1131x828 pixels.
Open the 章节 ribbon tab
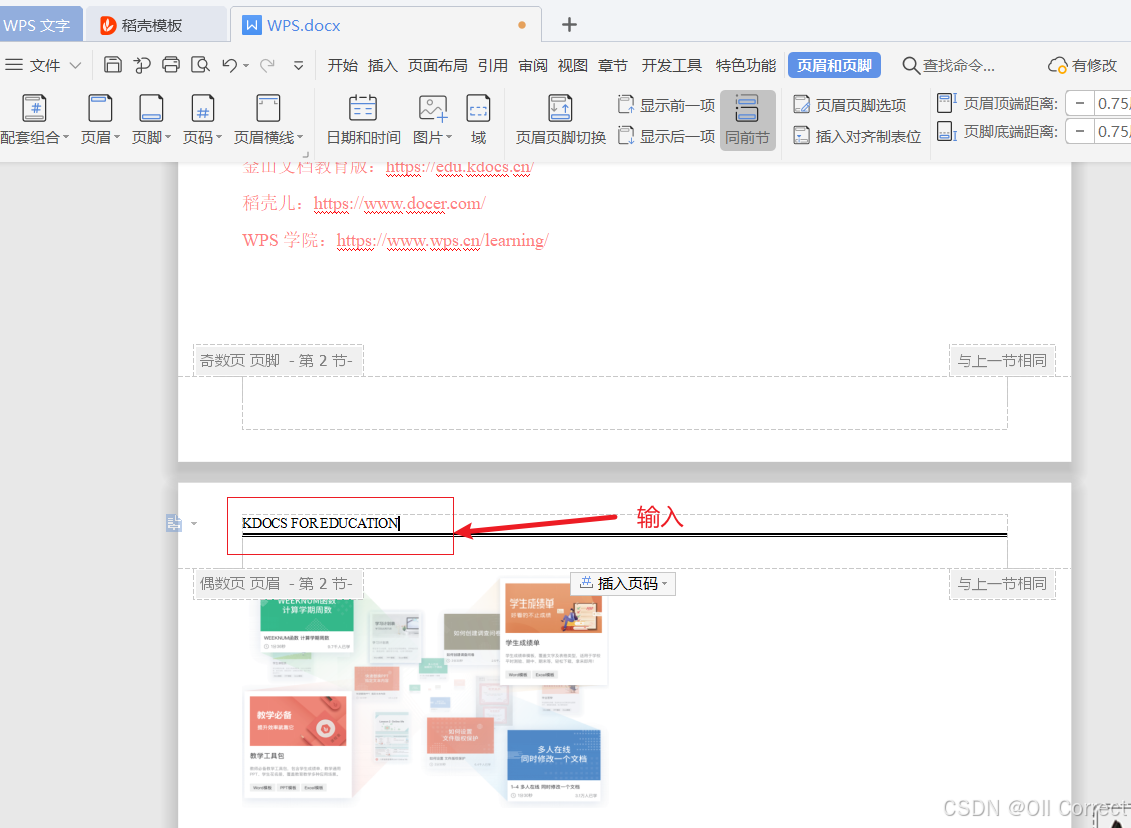(x=613, y=66)
